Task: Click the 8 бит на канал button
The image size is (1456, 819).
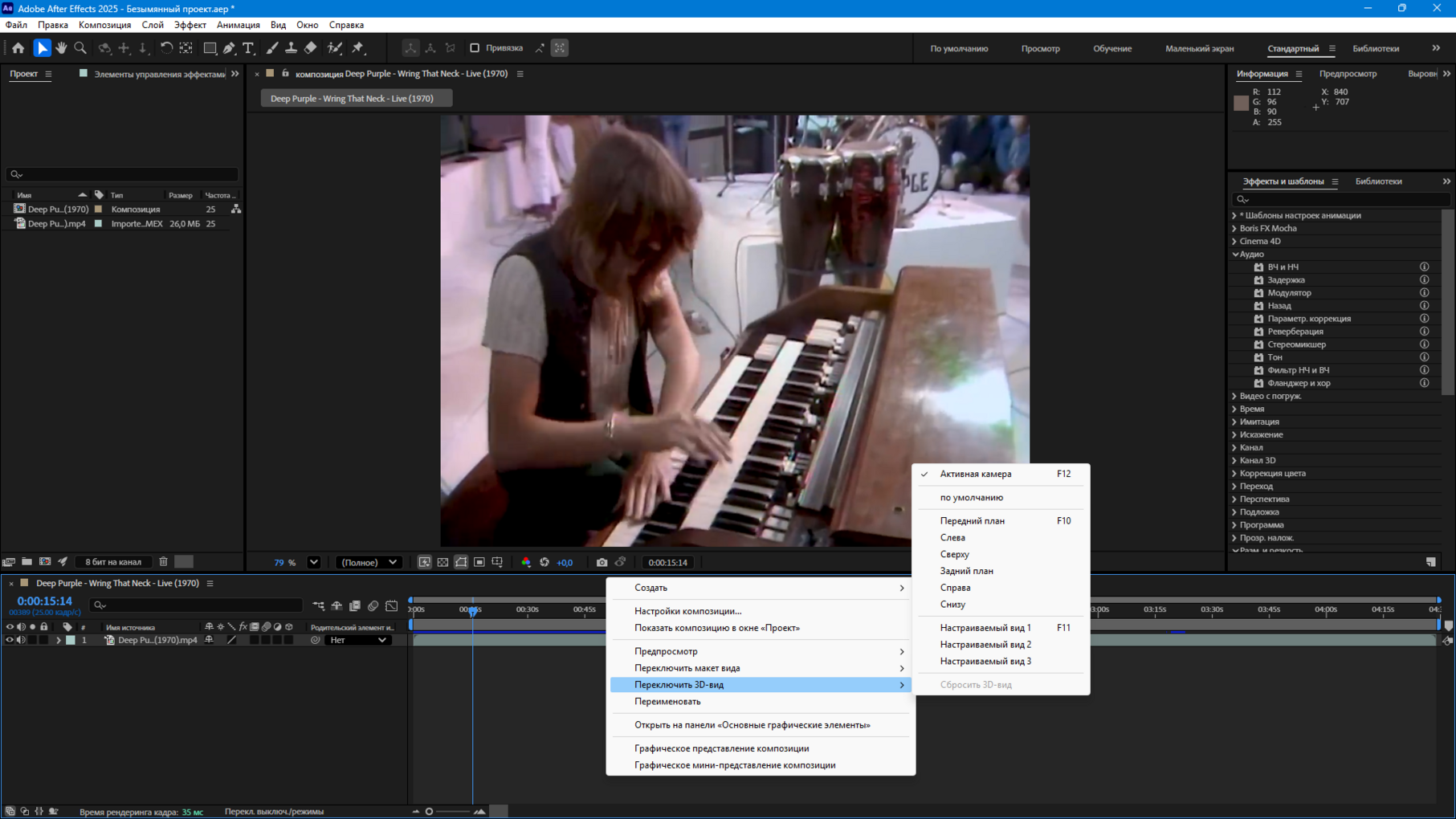Action: 113,562
